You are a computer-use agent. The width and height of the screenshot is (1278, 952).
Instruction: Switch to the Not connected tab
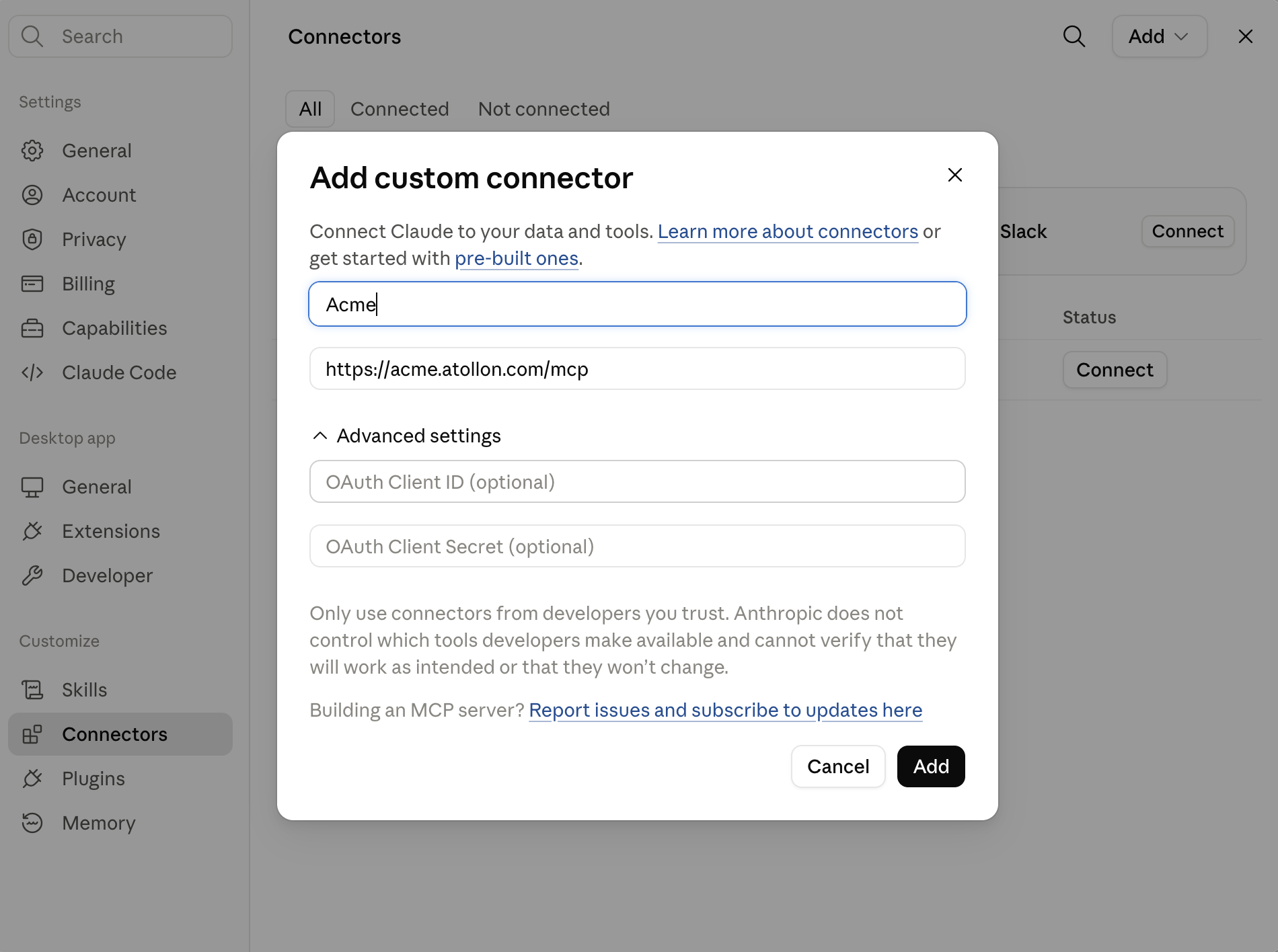[x=543, y=109]
